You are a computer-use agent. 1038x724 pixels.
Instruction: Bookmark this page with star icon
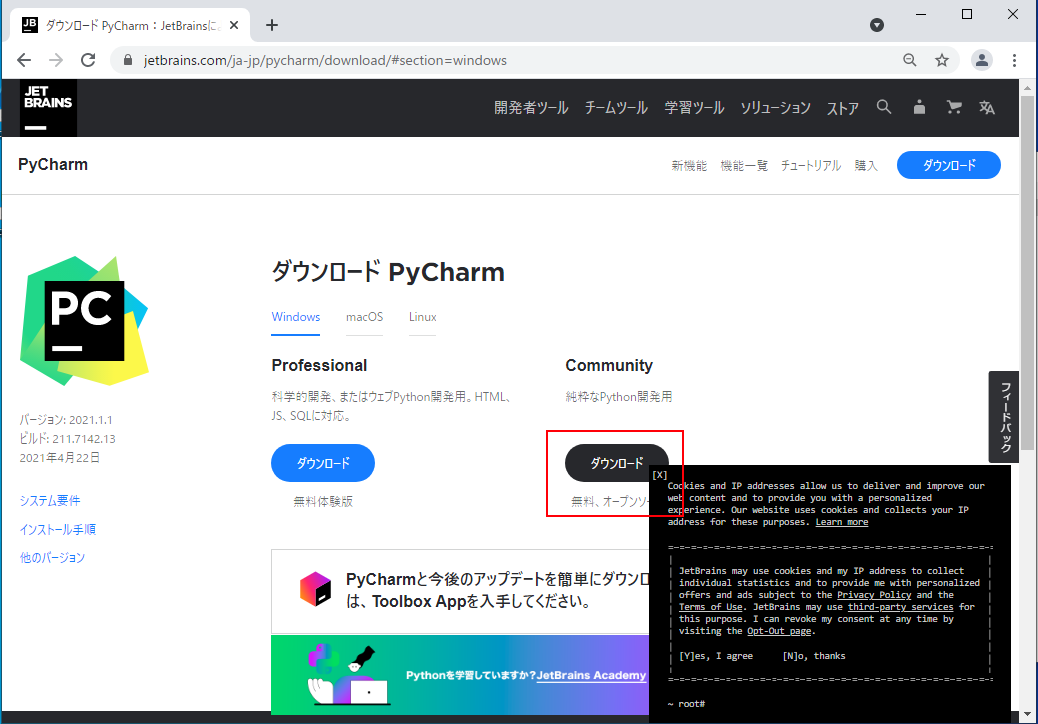[x=942, y=60]
